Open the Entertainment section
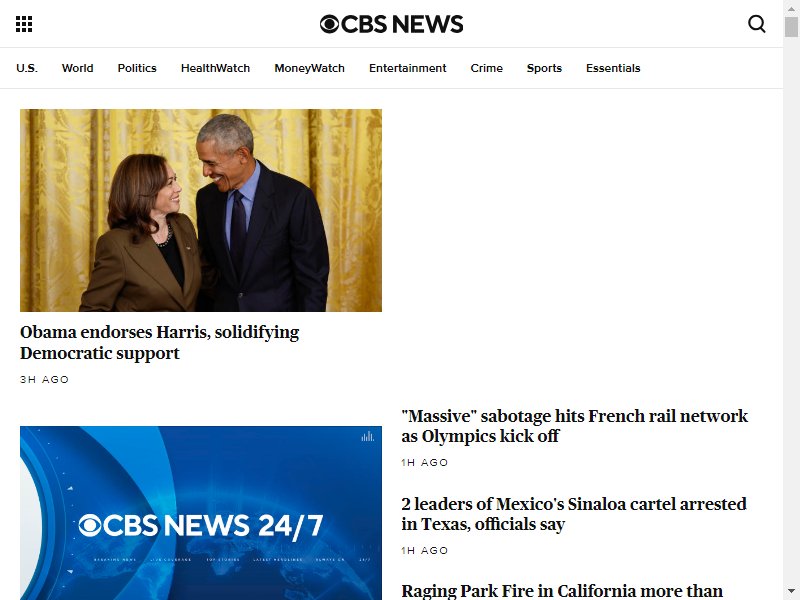 coord(408,68)
